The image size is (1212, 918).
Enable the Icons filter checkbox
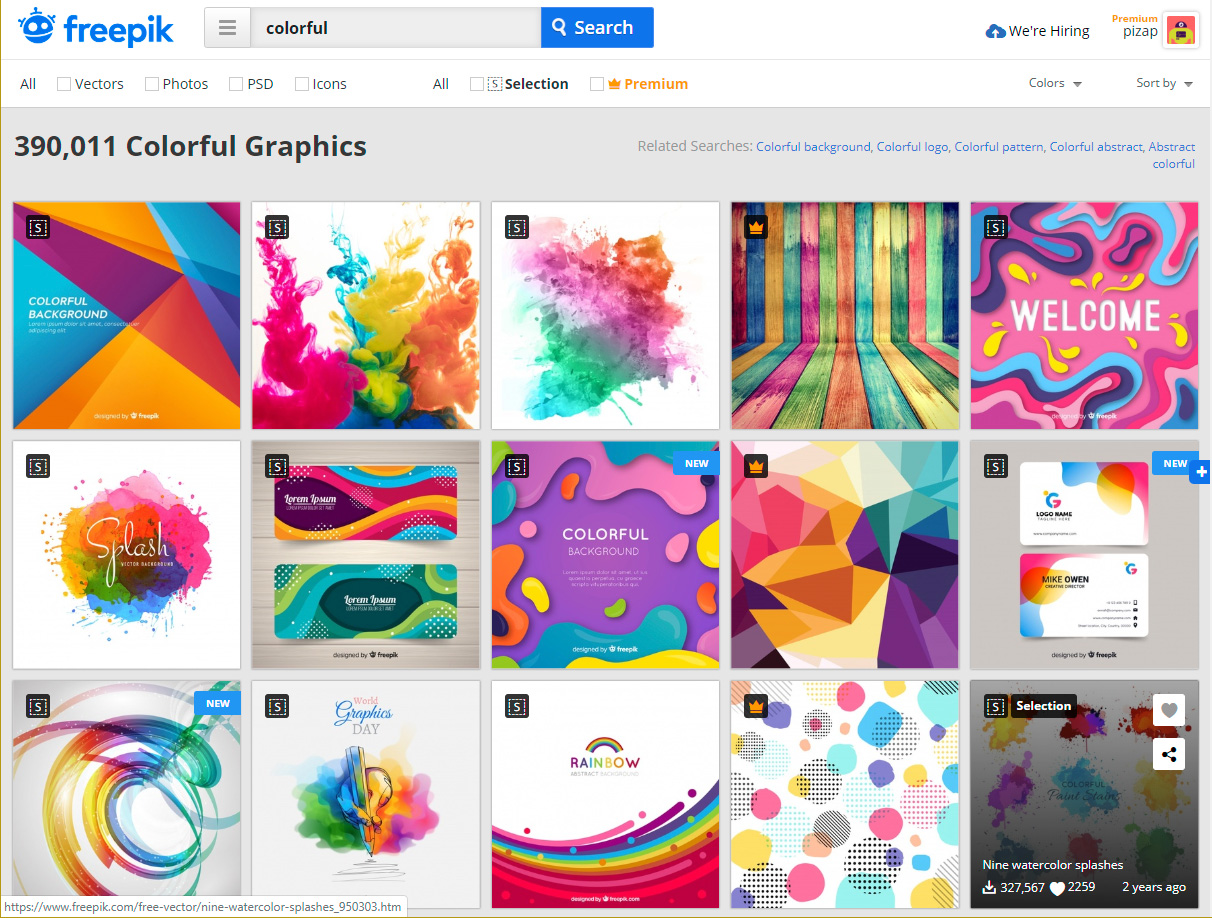click(302, 84)
